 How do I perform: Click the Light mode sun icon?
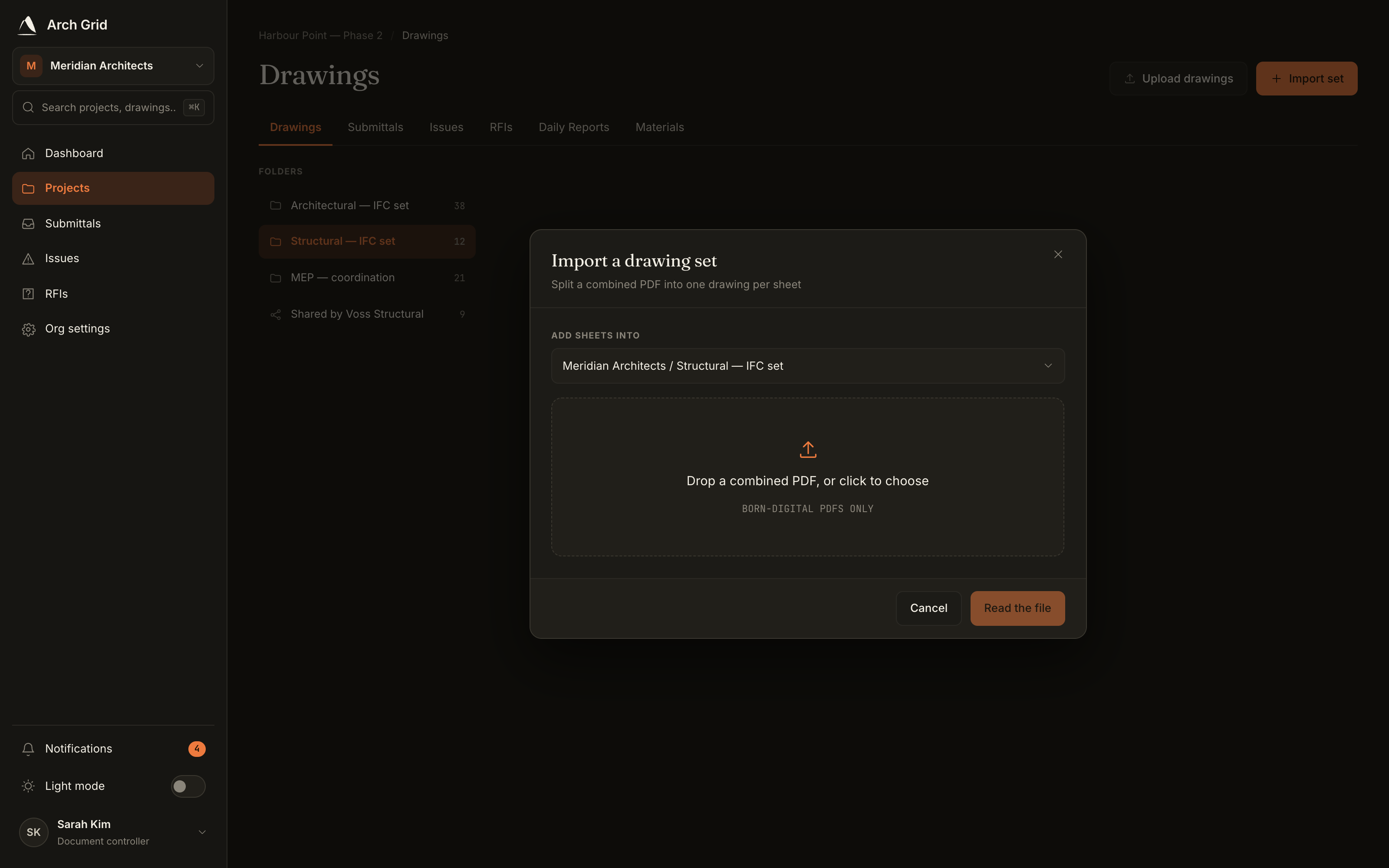[x=28, y=786]
